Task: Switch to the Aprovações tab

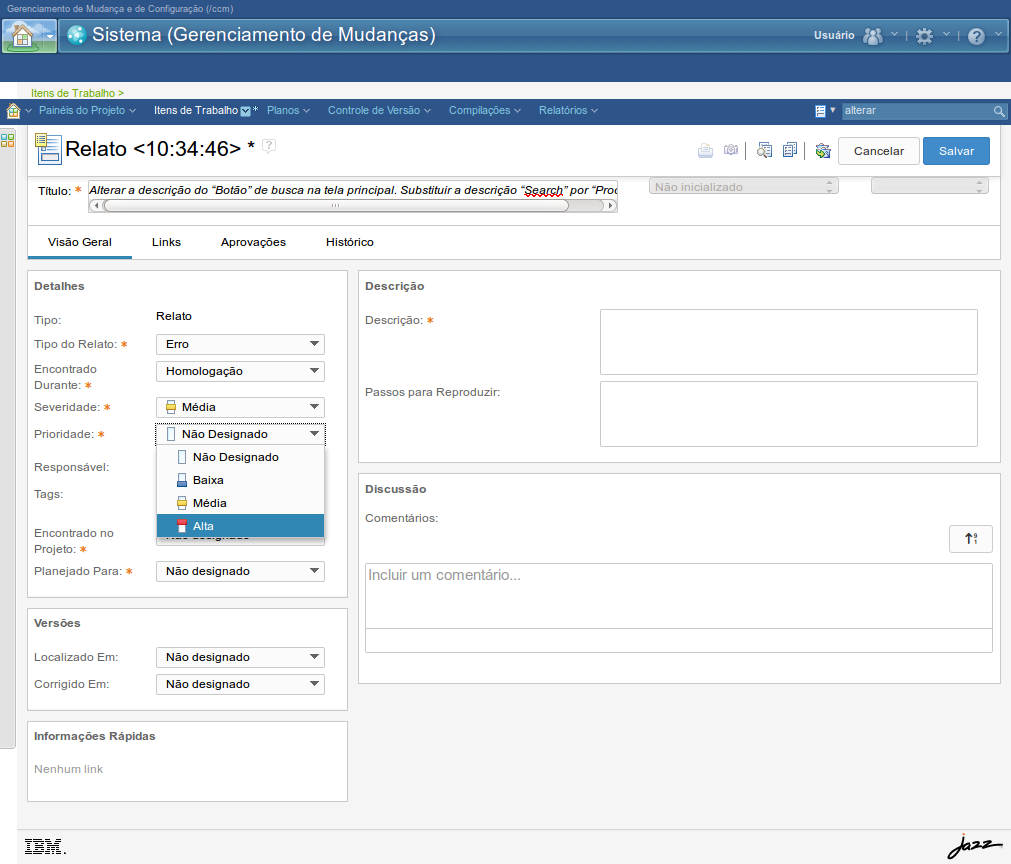Action: 253,242
